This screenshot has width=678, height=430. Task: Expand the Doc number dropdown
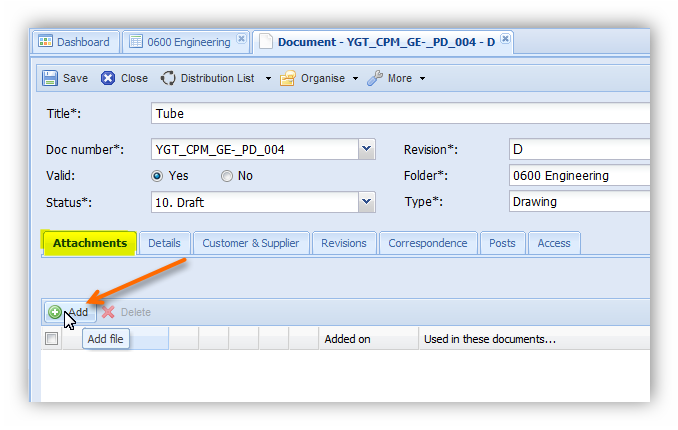click(366, 149)
